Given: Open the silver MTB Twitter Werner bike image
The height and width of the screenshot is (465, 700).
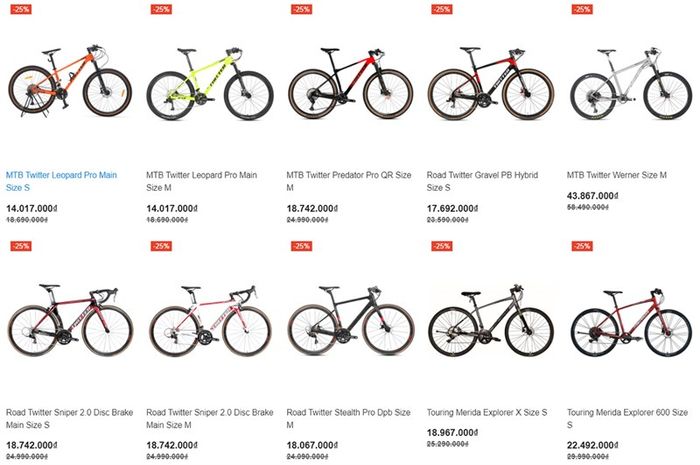Looking at the screenshot, I should [x=631, y=84].
